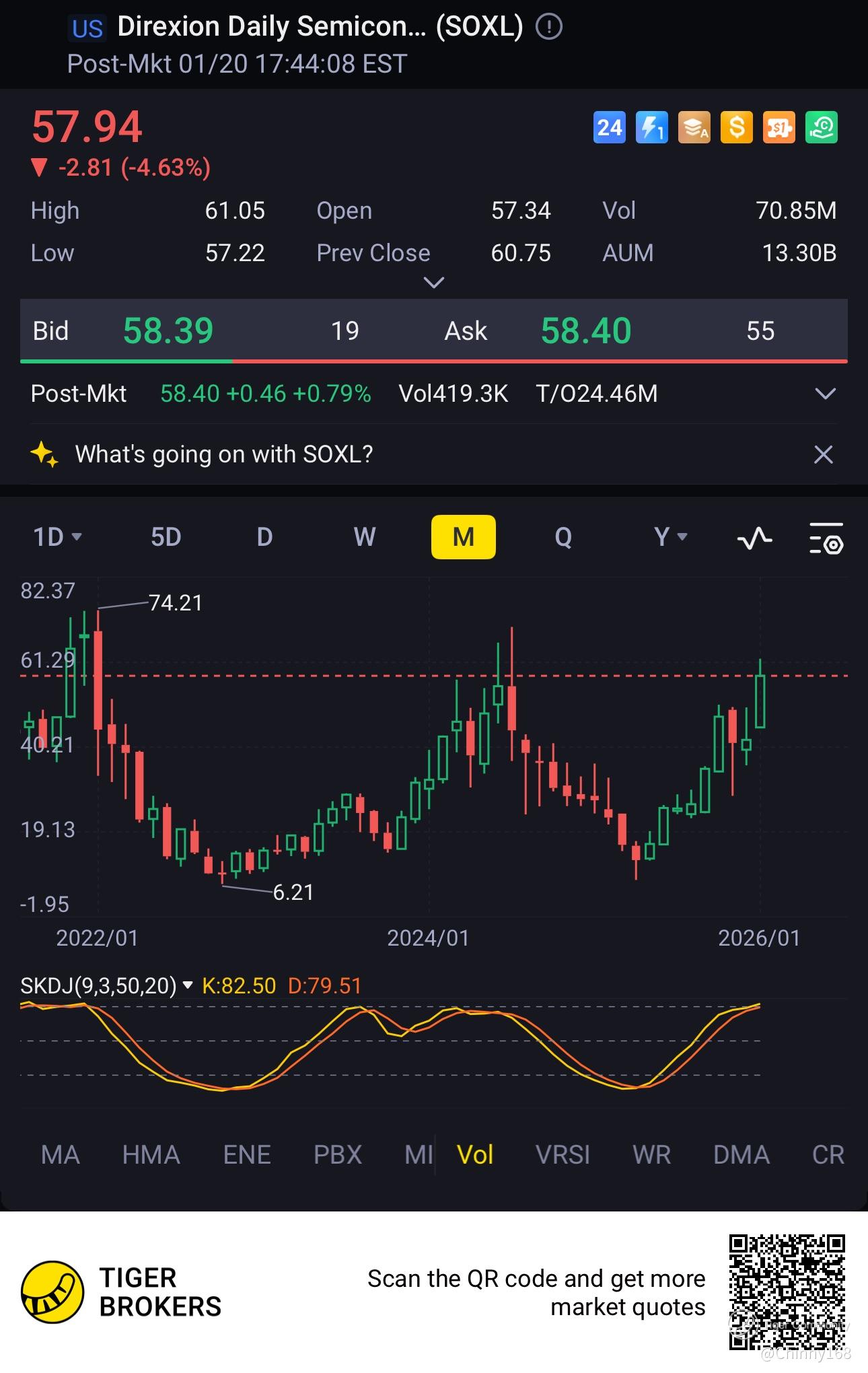Tap the 6.21 low price label on chart
The height and width of the screenshot is (1373, 868).
[293, 892]
